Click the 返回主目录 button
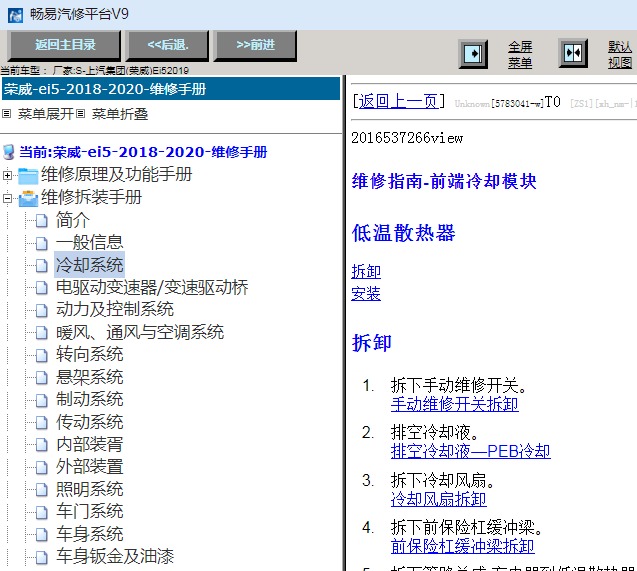637x571 pixels. pos(65,45)
